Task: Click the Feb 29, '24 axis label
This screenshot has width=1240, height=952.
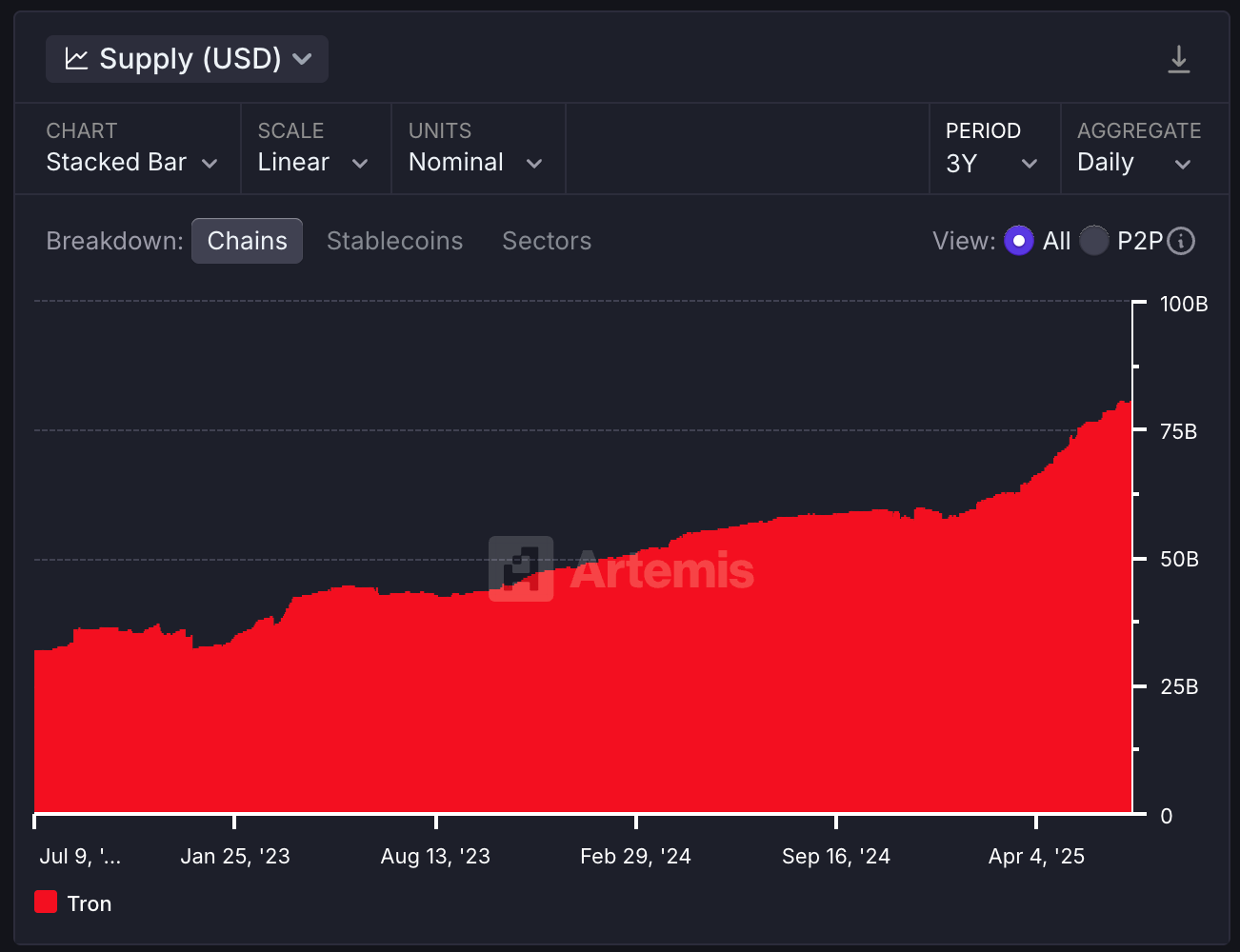Action: (635, 856)
